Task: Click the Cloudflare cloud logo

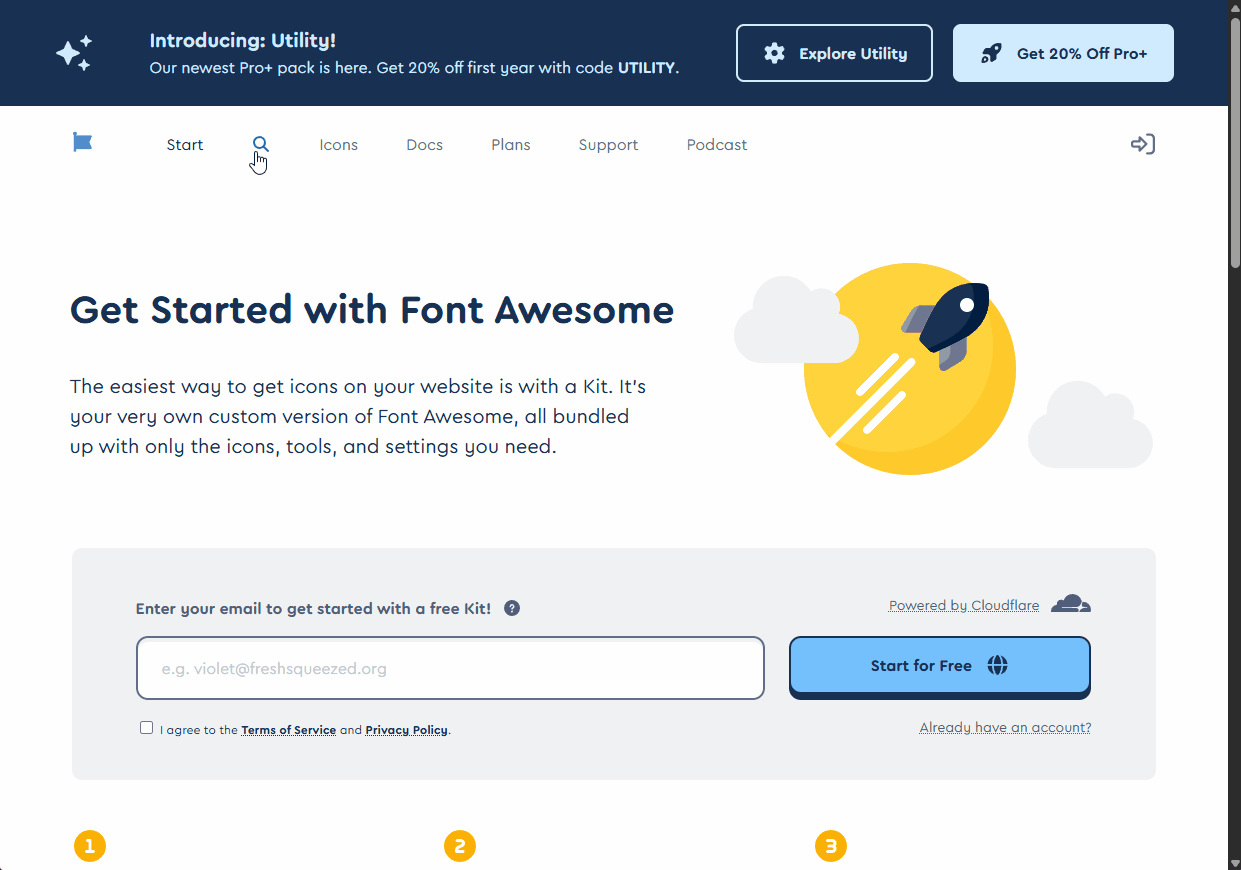Action: pyautogui.click(x=1071, y=603)
